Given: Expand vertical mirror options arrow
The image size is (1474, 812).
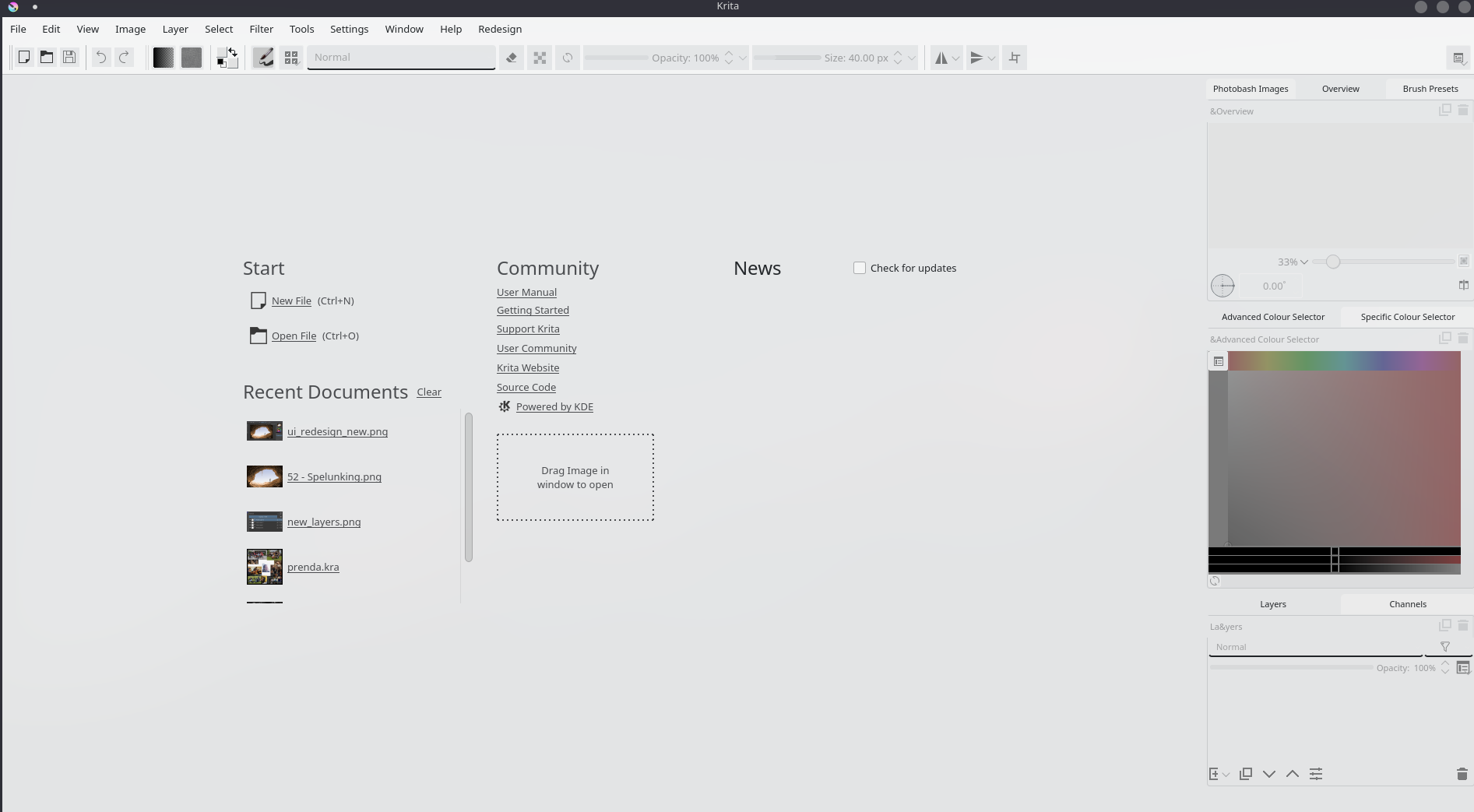Looking at the screenshot, I should click(991, 58).
